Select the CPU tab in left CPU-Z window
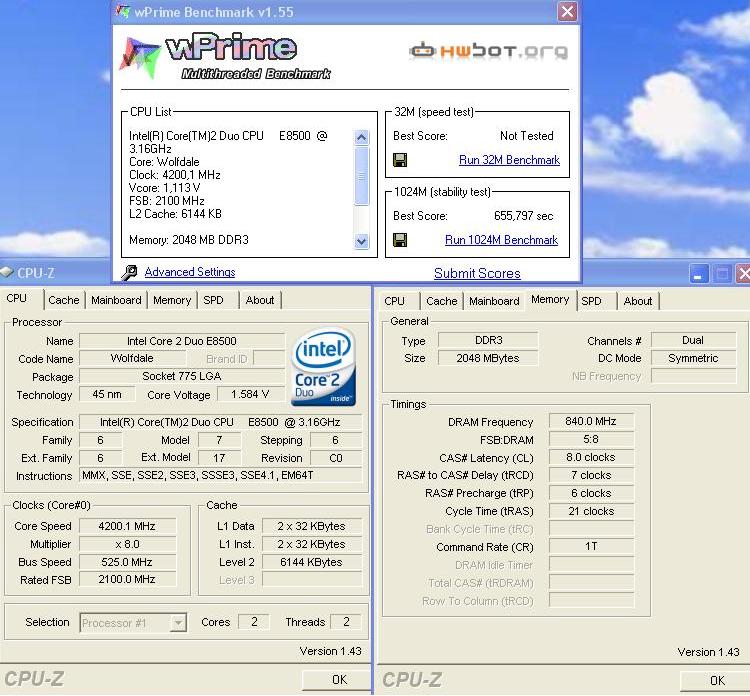Viewport: 750px width, 696px height. tap(22, 299)
